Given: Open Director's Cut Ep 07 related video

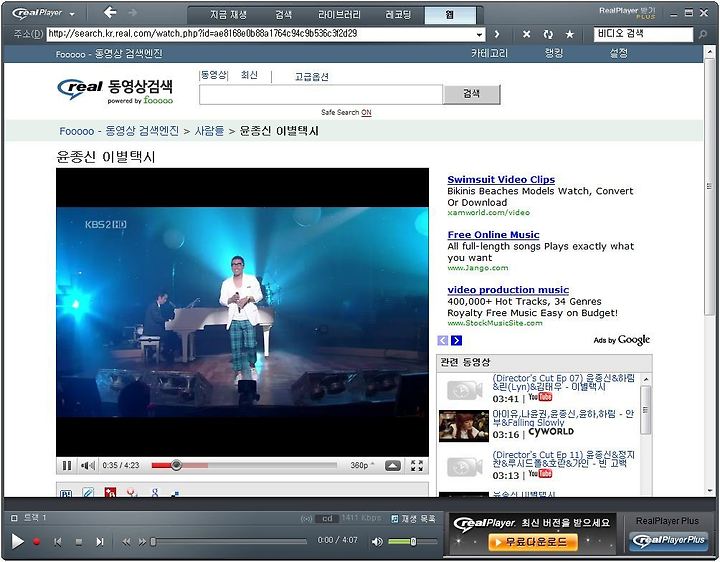Looking at the screenshot, I should pos(563,382).
